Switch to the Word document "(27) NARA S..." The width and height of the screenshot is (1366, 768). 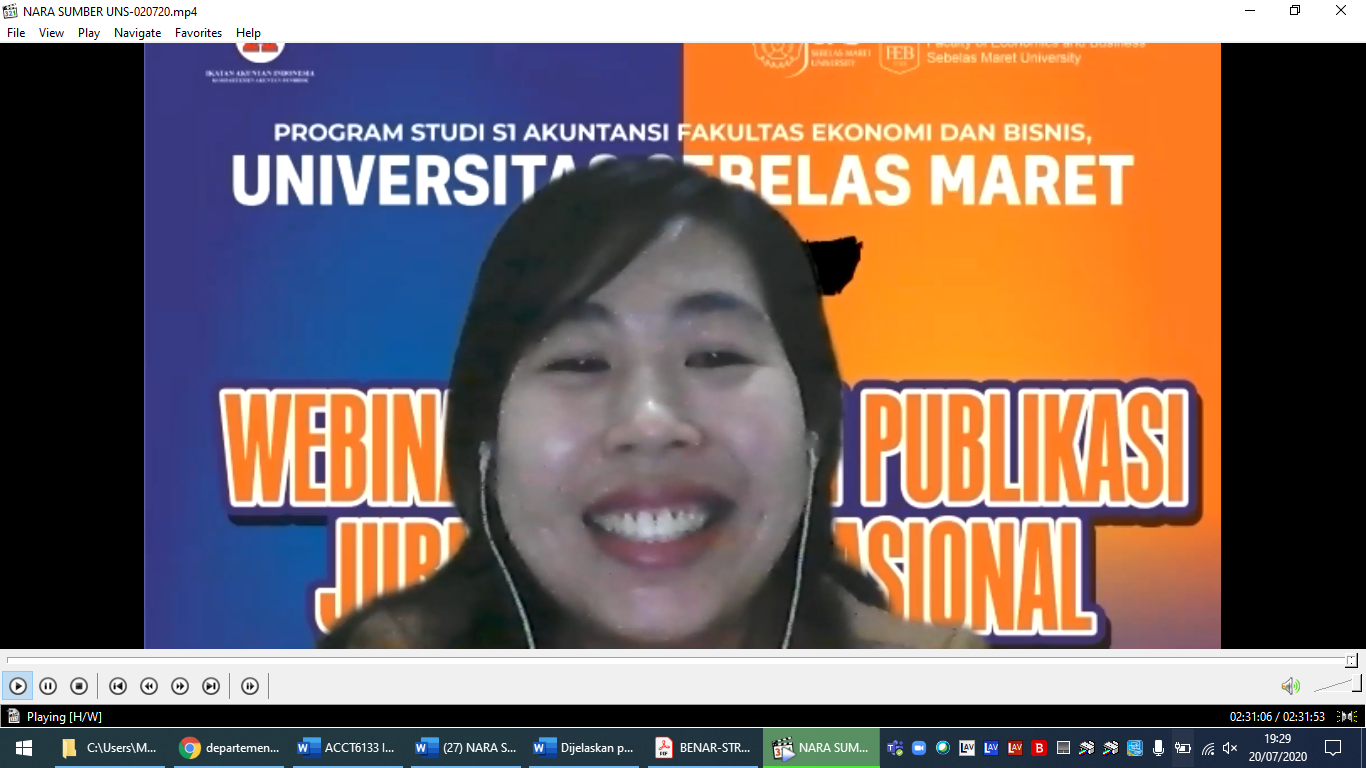point(465,748)
